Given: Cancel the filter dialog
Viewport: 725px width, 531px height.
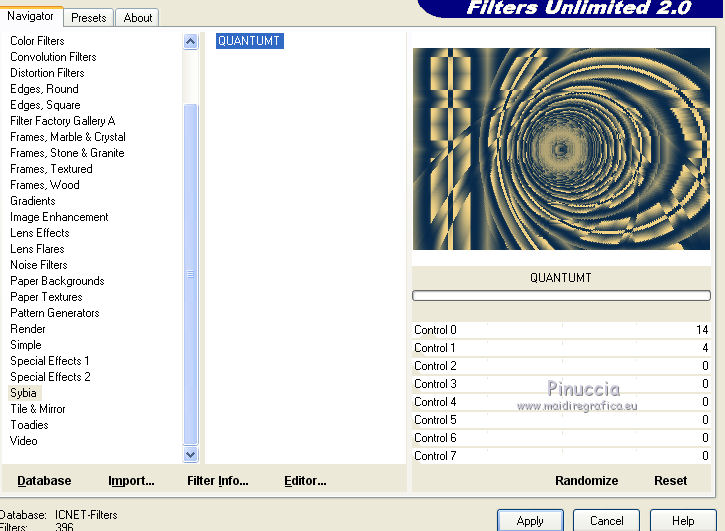Looking at the screenshot, I should [607, 521].
